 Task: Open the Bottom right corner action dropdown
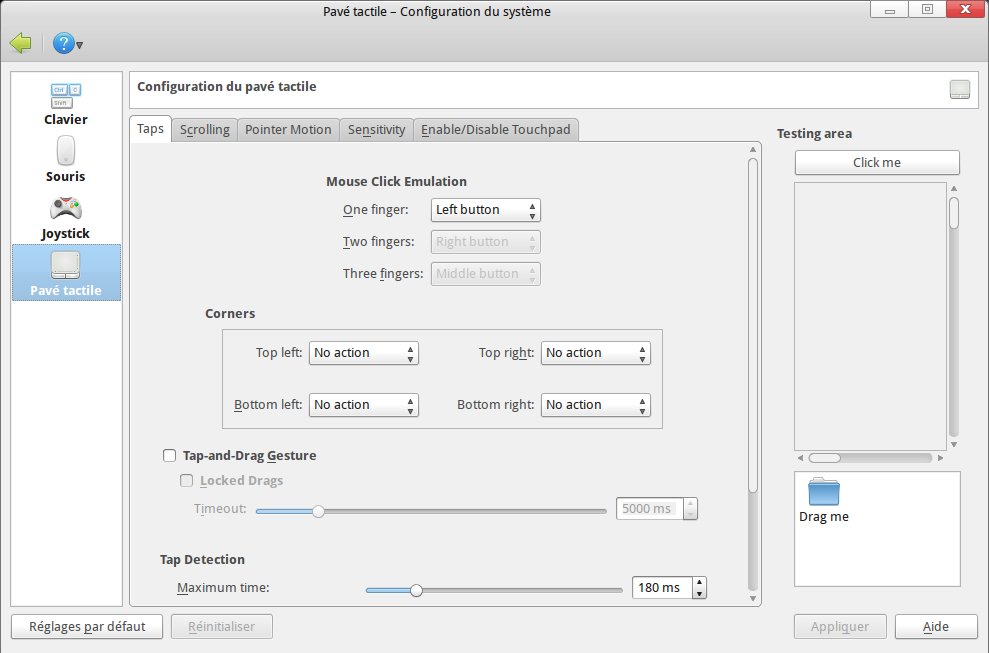point(595,405)
